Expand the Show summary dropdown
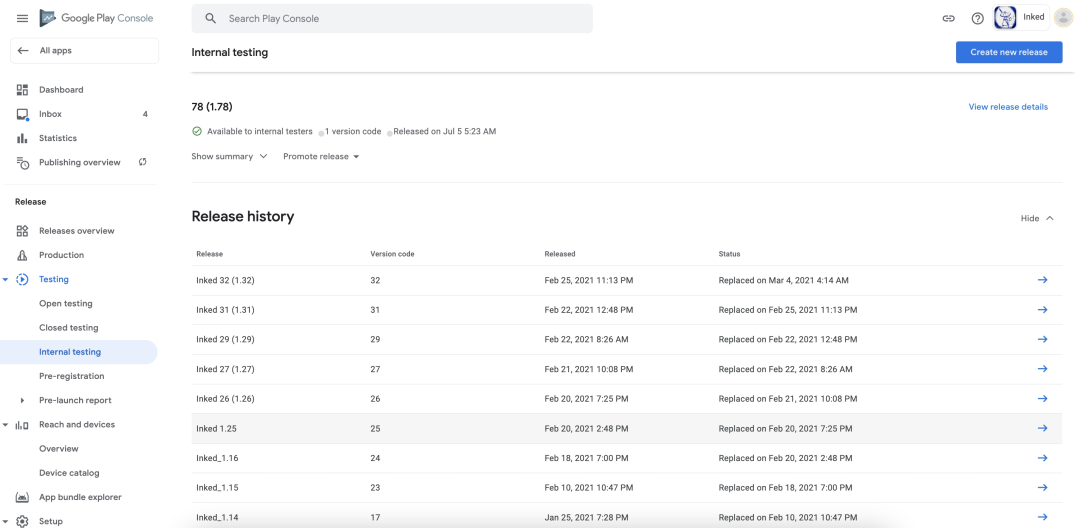Screen dimensions: 1080x528 click(230, 157)
